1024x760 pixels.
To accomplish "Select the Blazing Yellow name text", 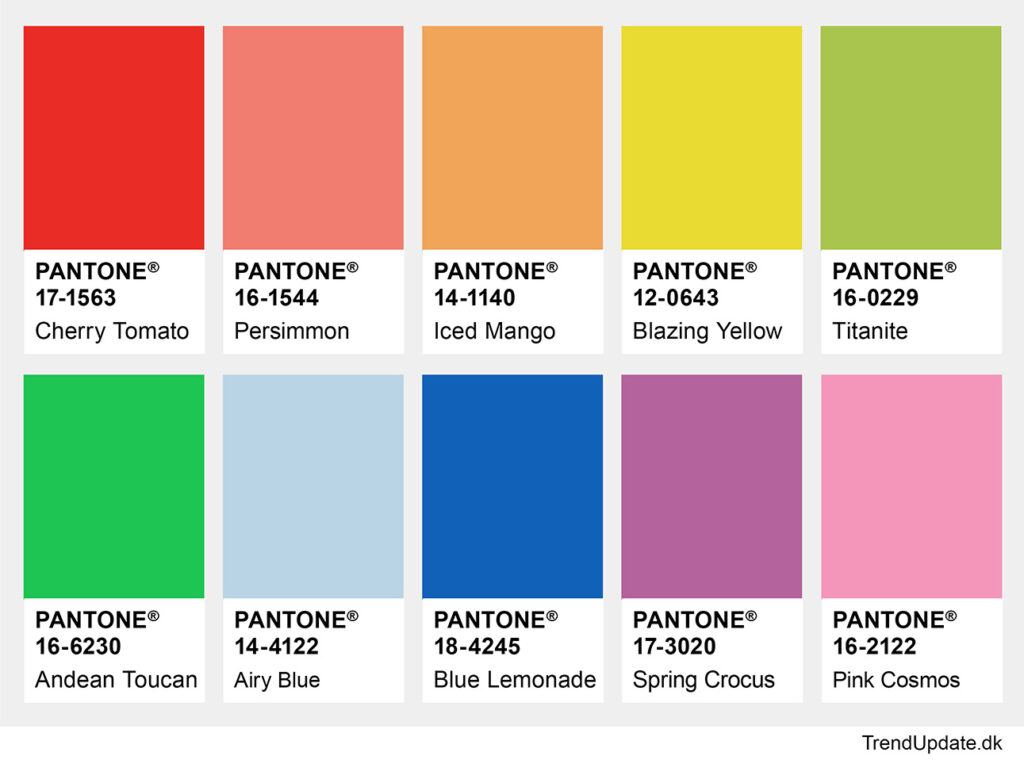I will tap(707, 331).
